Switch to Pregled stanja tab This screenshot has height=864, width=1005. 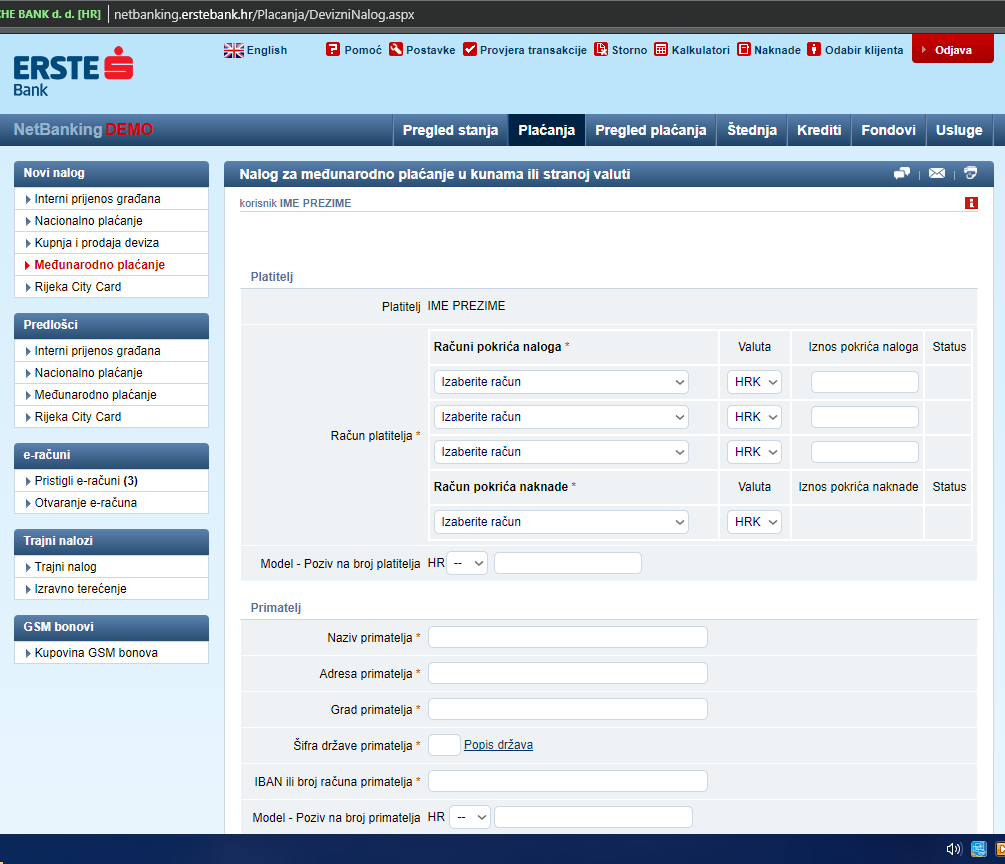coord(450,130)
